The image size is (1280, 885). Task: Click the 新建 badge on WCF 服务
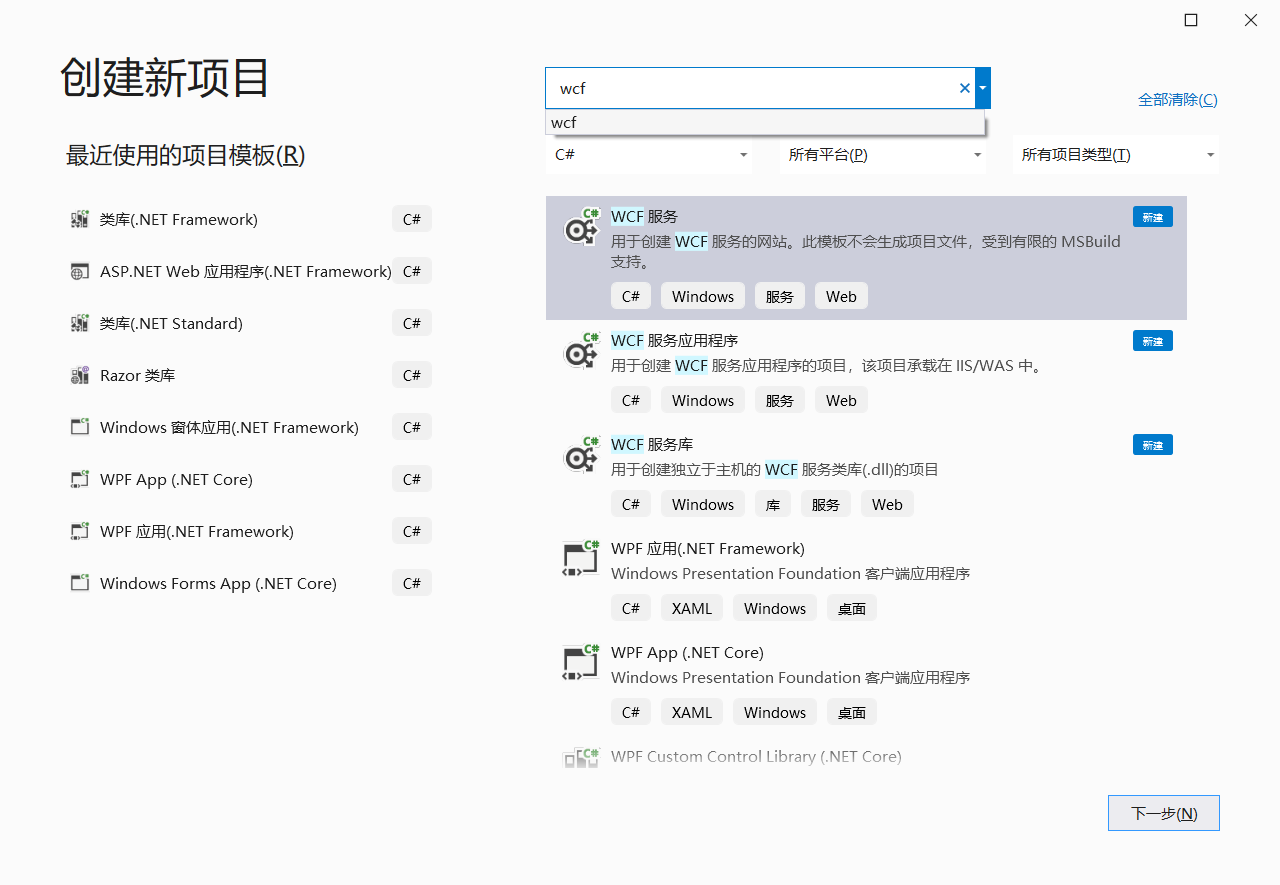[1153, 217]
